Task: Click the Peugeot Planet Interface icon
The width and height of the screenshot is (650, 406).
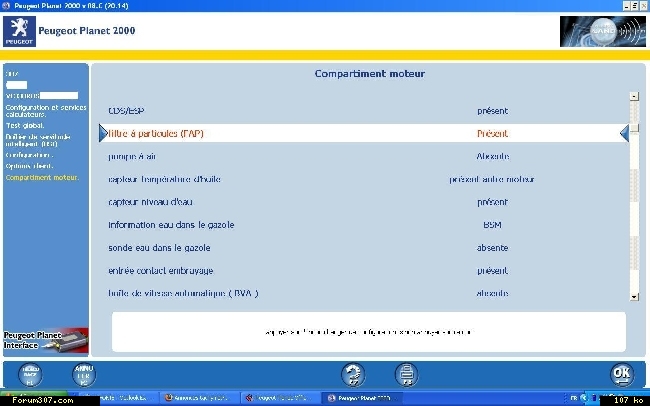Action: pos(46,340)
